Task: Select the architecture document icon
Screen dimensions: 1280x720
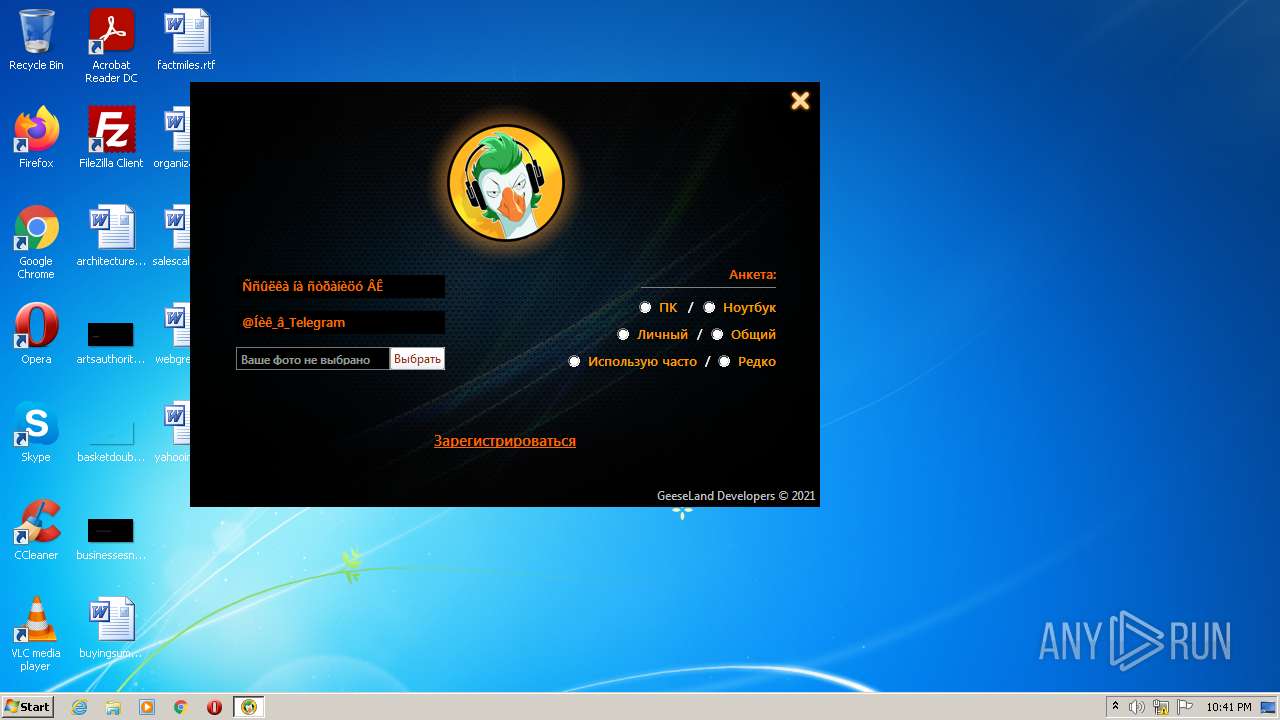Action: point(111,236)
